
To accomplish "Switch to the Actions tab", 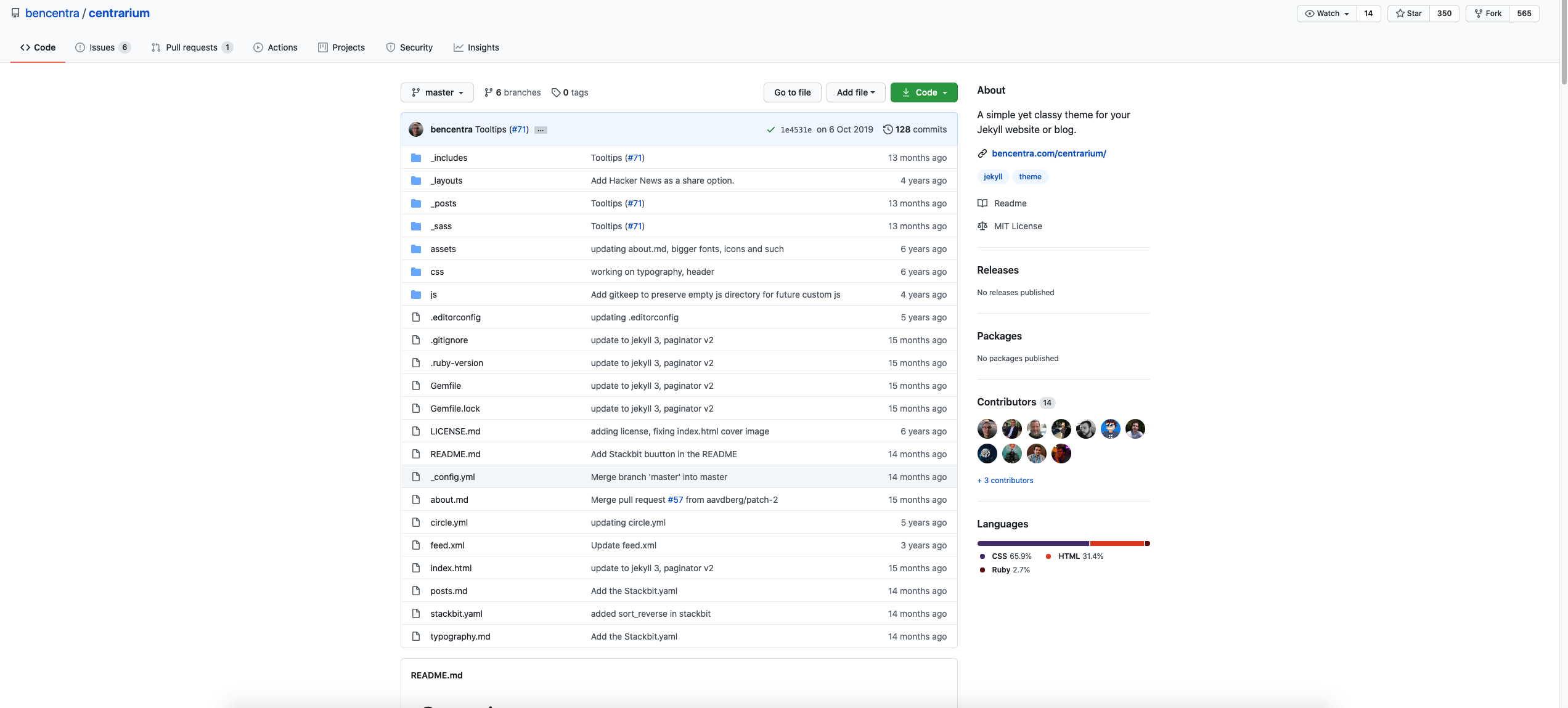I will [x=276, y=47].
